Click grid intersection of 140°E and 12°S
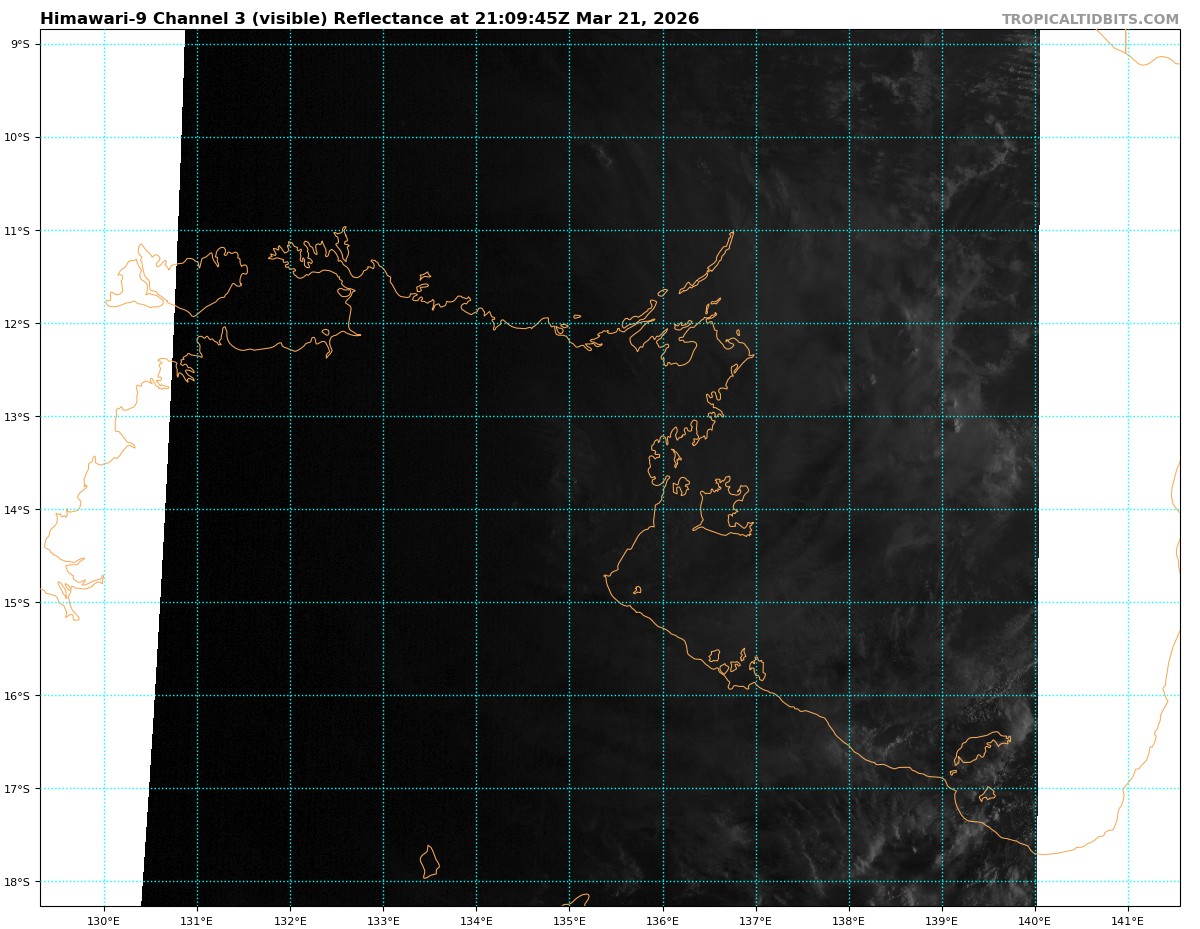Screen dimensions: 1200x929 tap(1035, 324)
